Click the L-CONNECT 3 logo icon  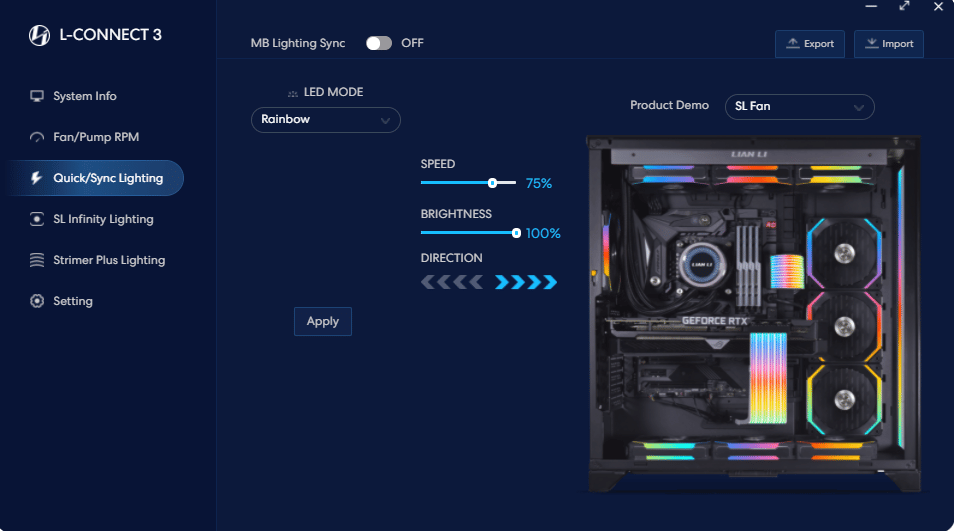[x=39, y=36]
